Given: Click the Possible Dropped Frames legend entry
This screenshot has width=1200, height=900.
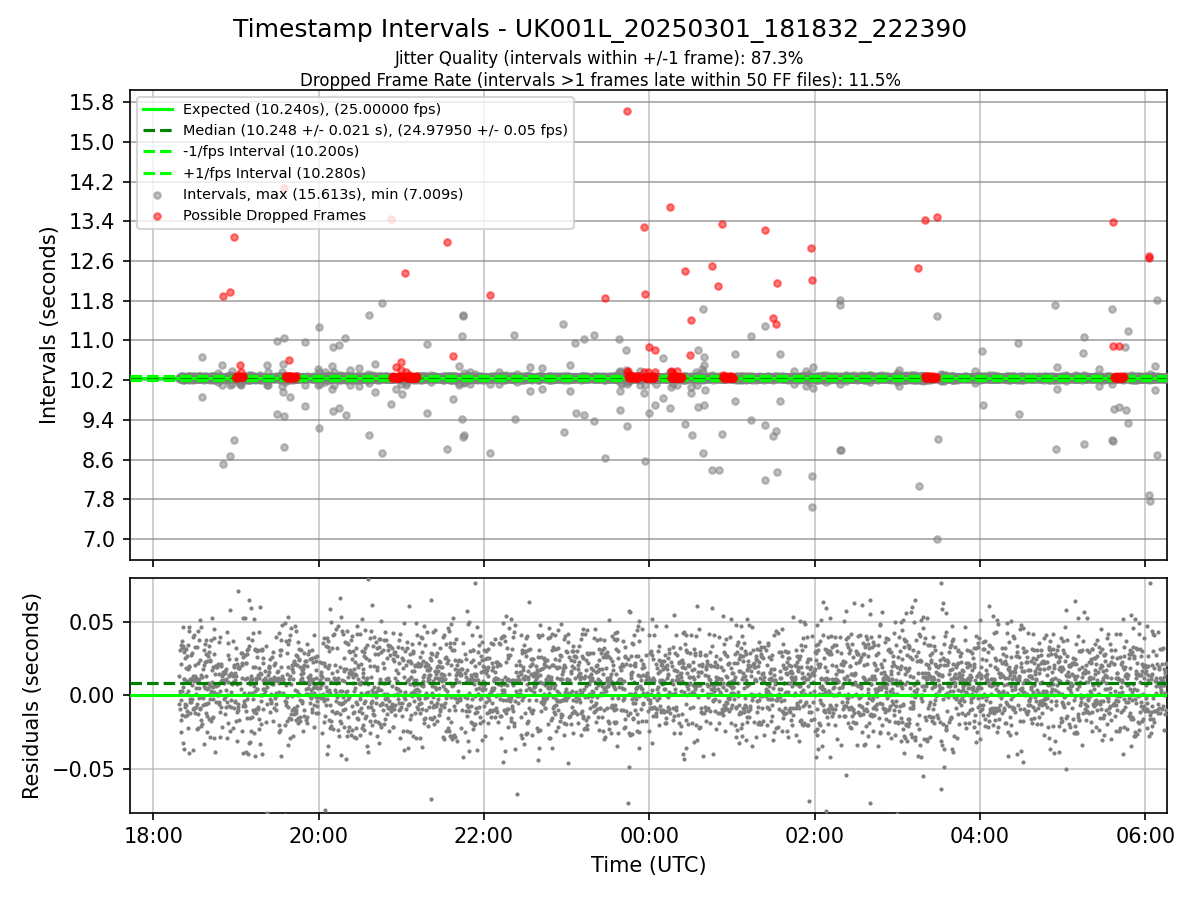Looking at the screenshot, I should [274, 215].
